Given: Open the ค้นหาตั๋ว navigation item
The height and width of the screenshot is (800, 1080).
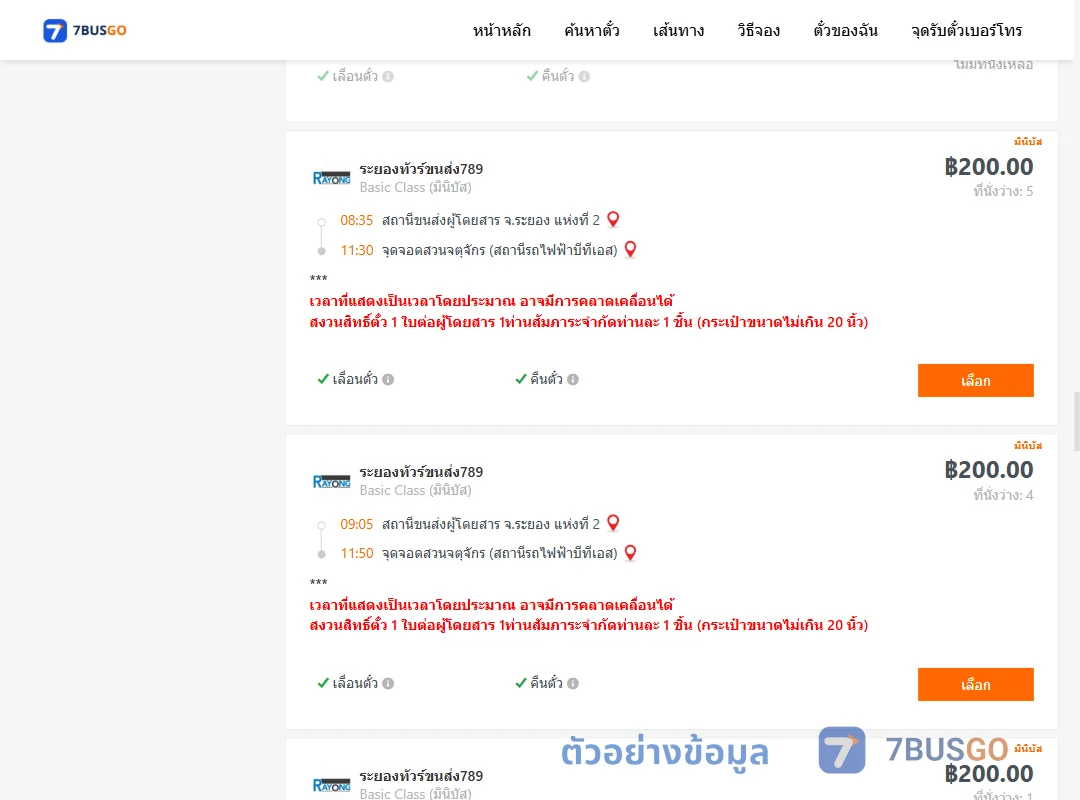Looking at the screenshot, I should pos(592,30).
